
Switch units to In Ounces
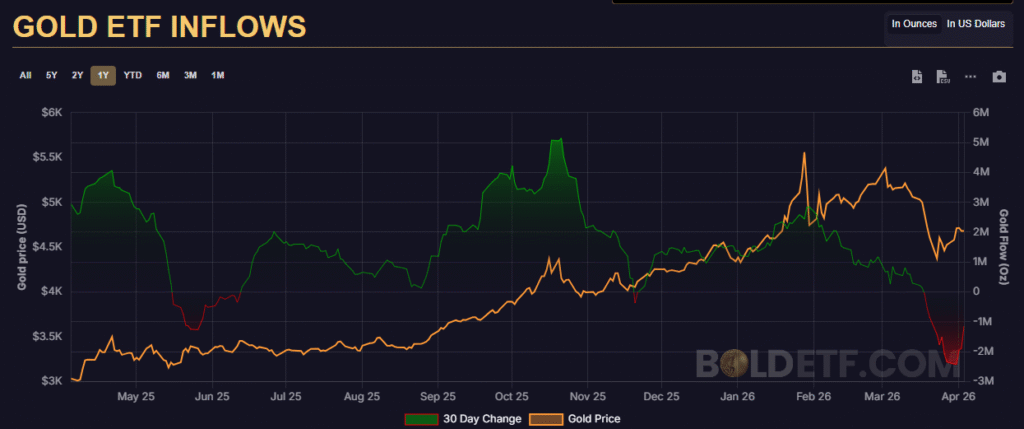(913, 23)
